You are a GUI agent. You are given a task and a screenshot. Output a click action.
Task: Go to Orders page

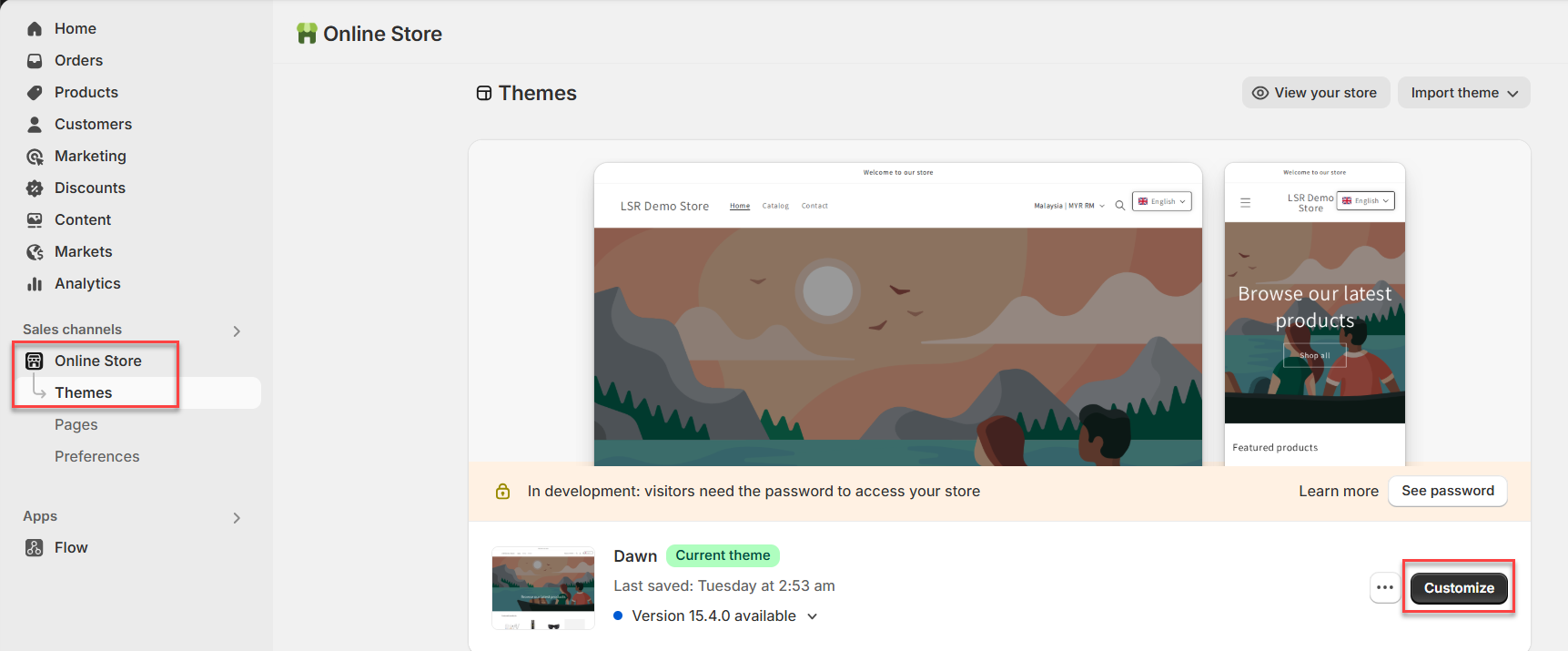pyautogui.click(x=78, y=61)
